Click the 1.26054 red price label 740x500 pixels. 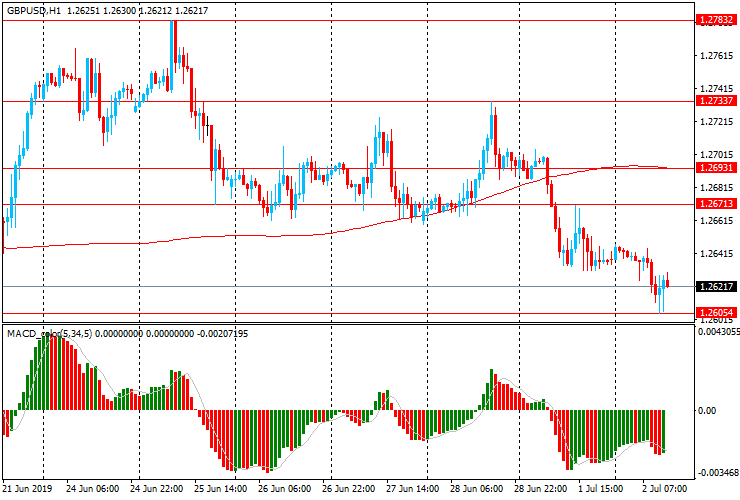[716, 313]
